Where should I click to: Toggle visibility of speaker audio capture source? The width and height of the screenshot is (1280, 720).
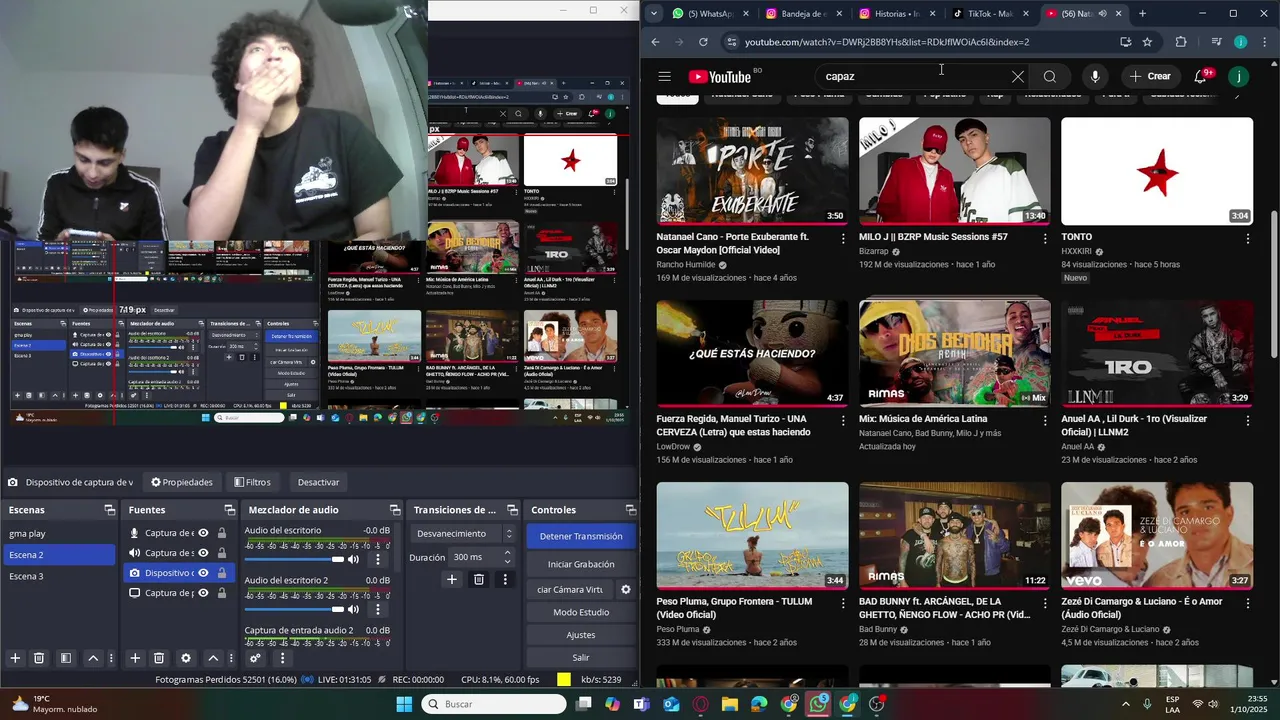[204, 553]
